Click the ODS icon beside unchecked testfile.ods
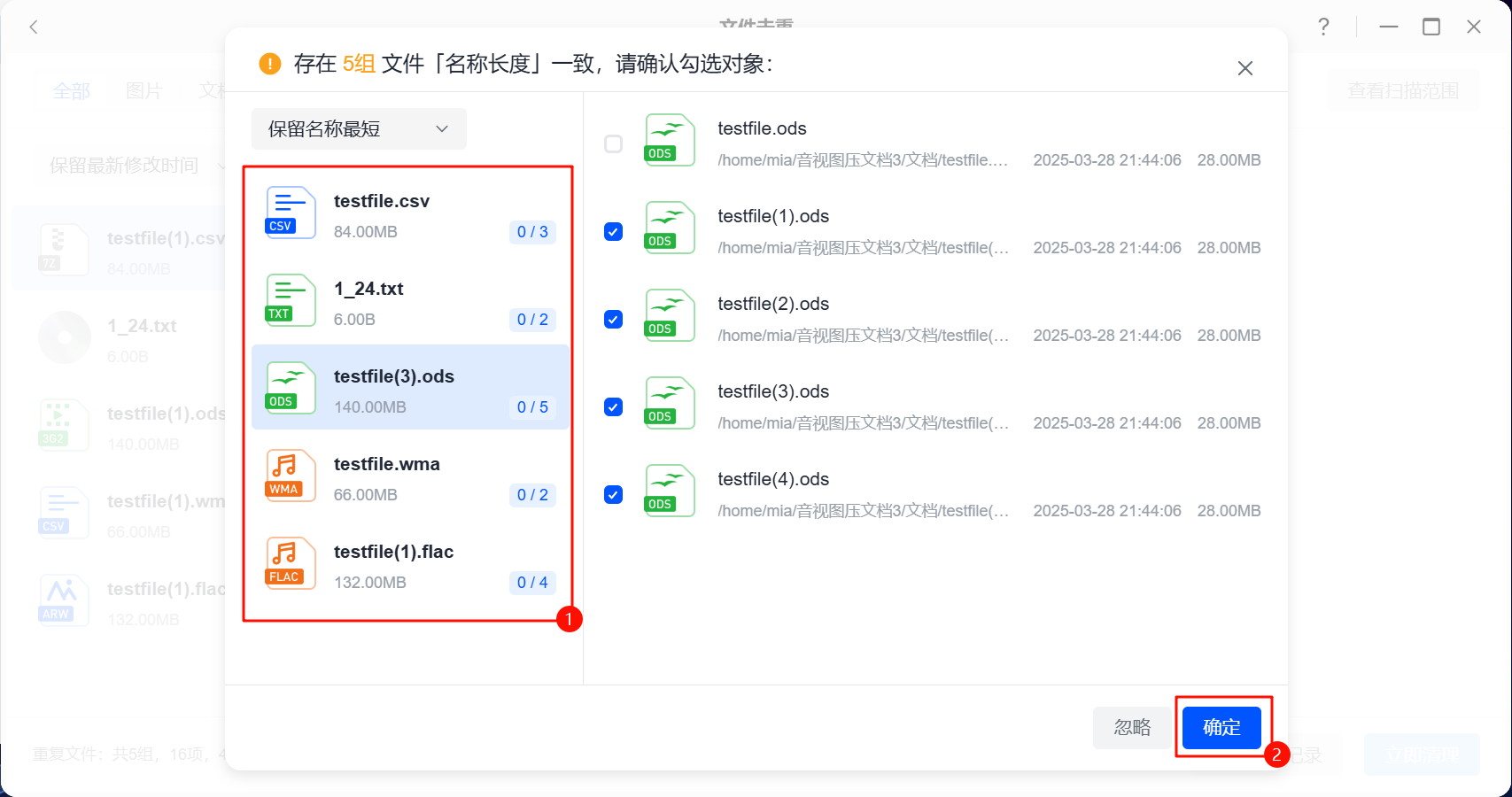 [x=669, y=140]
